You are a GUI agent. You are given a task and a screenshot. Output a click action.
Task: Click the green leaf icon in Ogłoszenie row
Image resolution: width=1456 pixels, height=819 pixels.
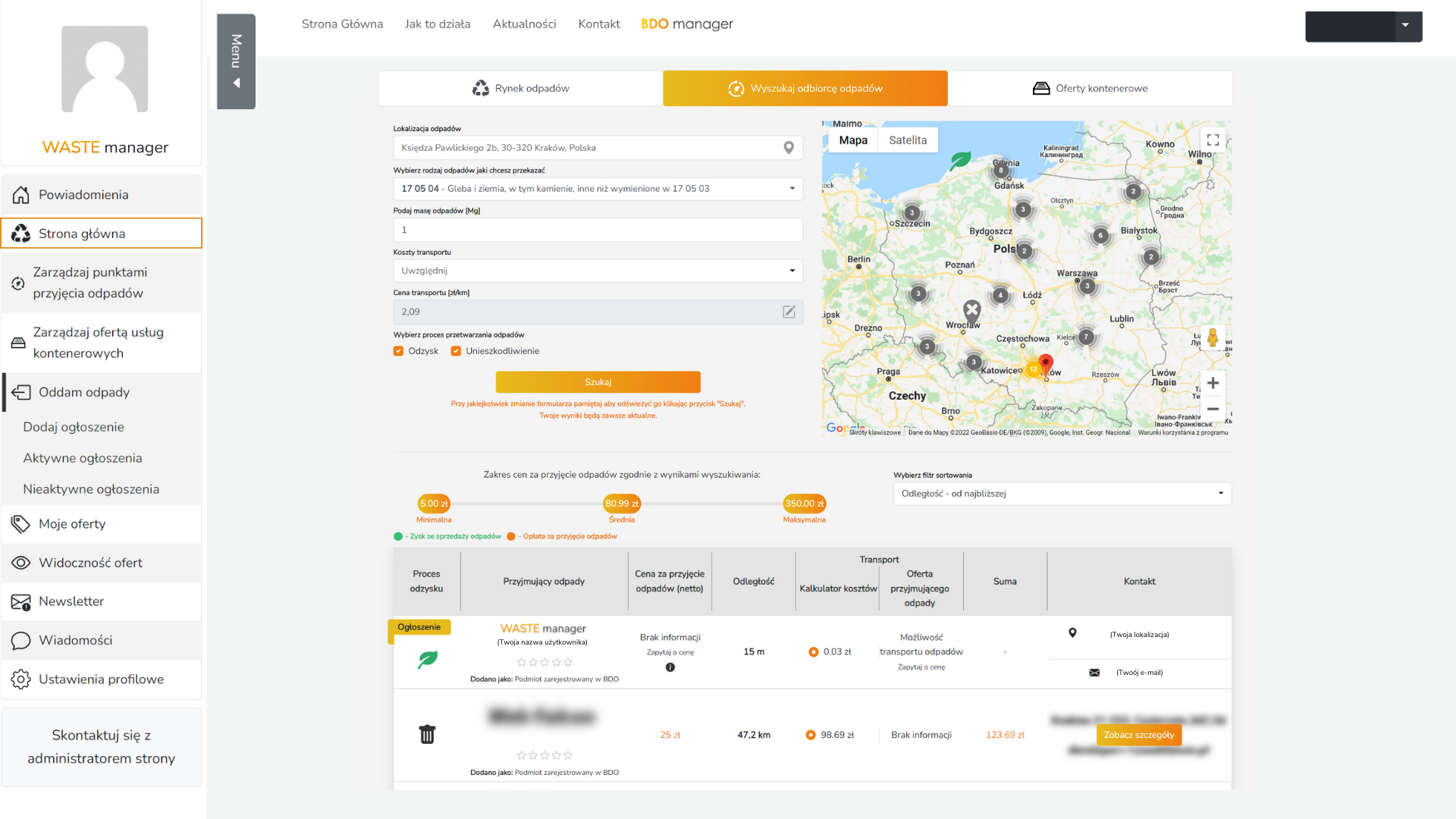pyautogui.click(x=428, y=659)
